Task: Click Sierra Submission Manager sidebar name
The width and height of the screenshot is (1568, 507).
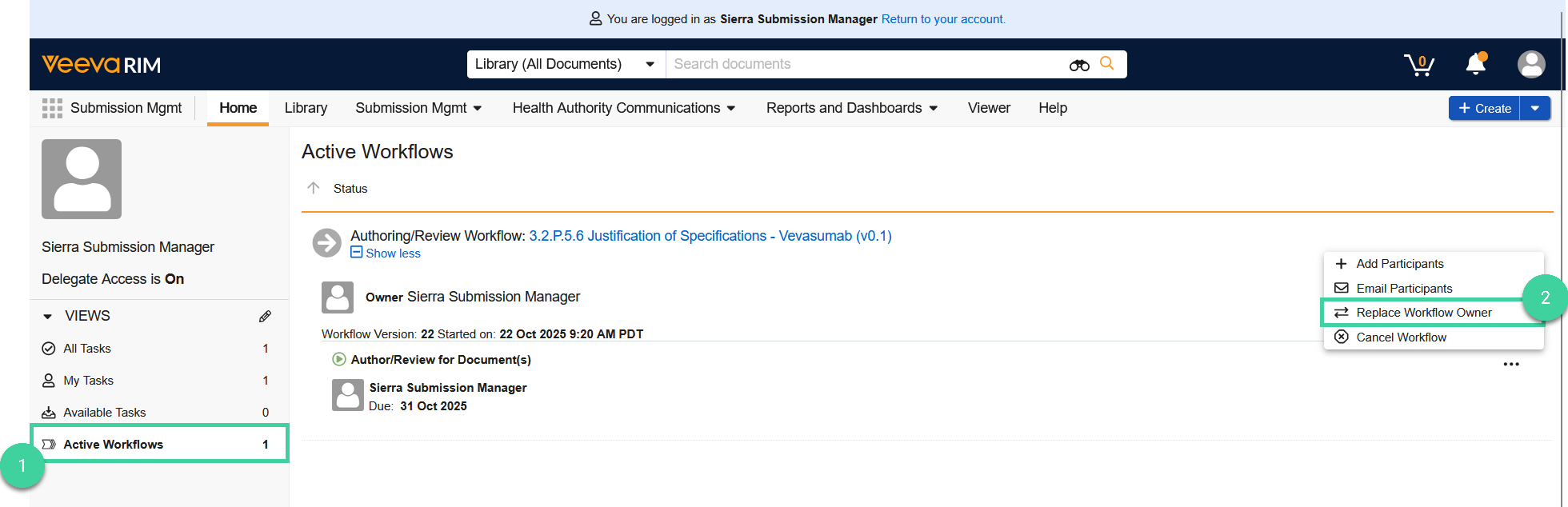Action: click(x=128, y=247)
